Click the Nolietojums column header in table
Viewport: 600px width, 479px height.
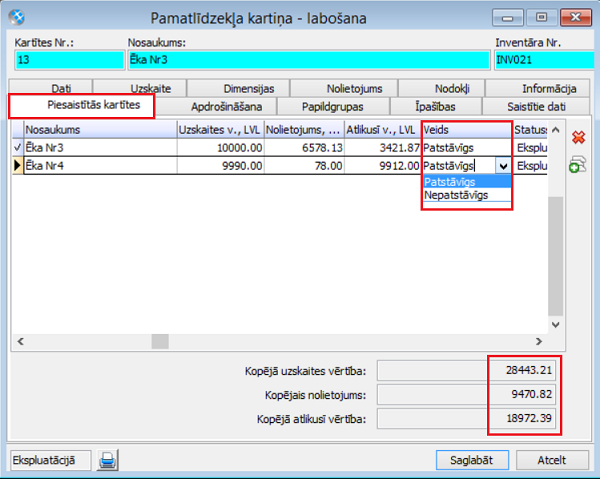tap(304, 130)
